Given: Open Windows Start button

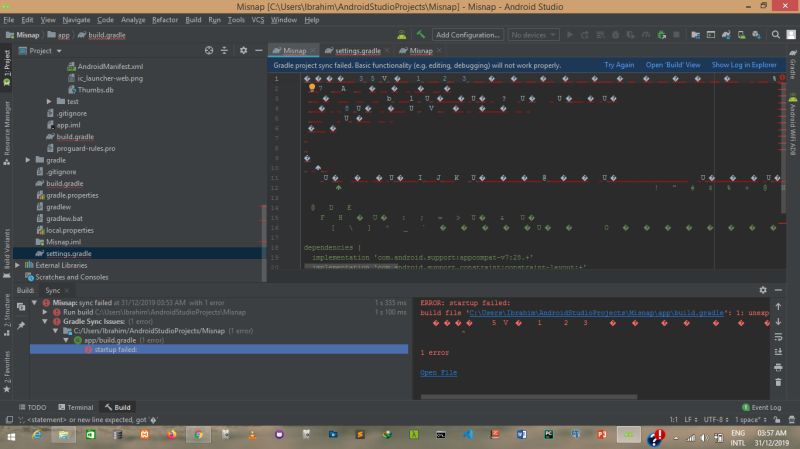Looking at the screenshot, I should 11,437.
